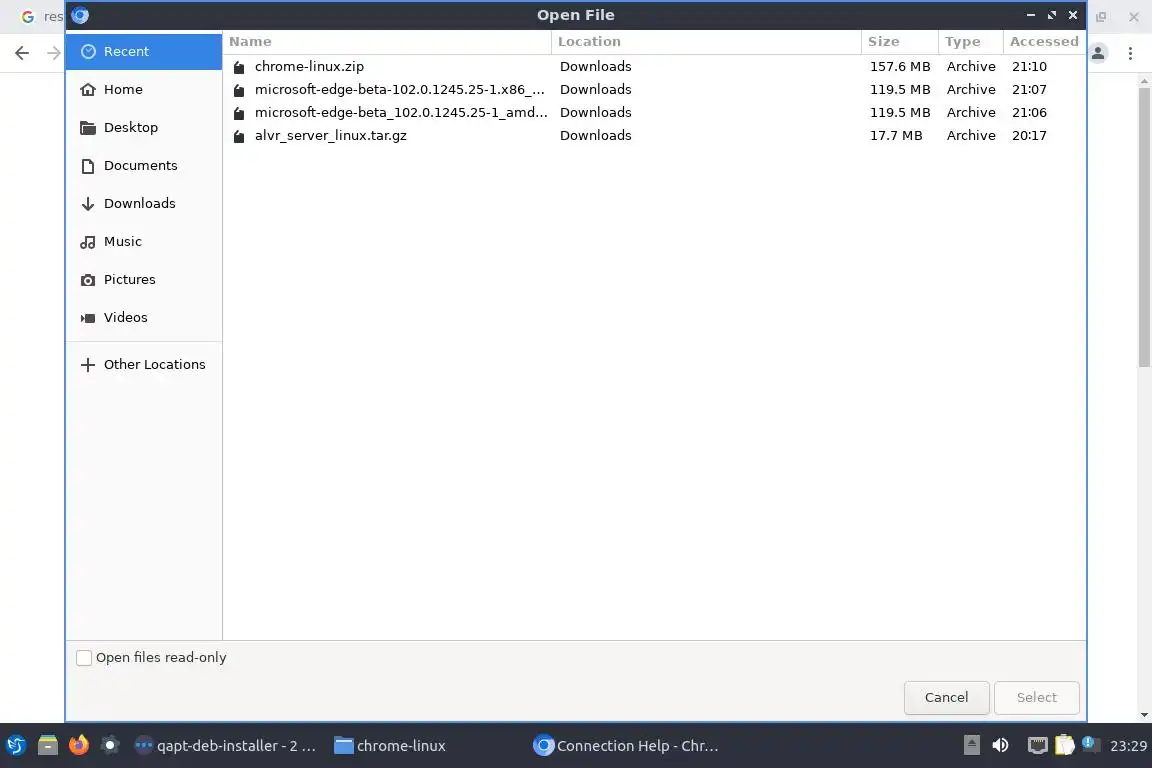Click the Pictures camera icon

pos(88,280)
